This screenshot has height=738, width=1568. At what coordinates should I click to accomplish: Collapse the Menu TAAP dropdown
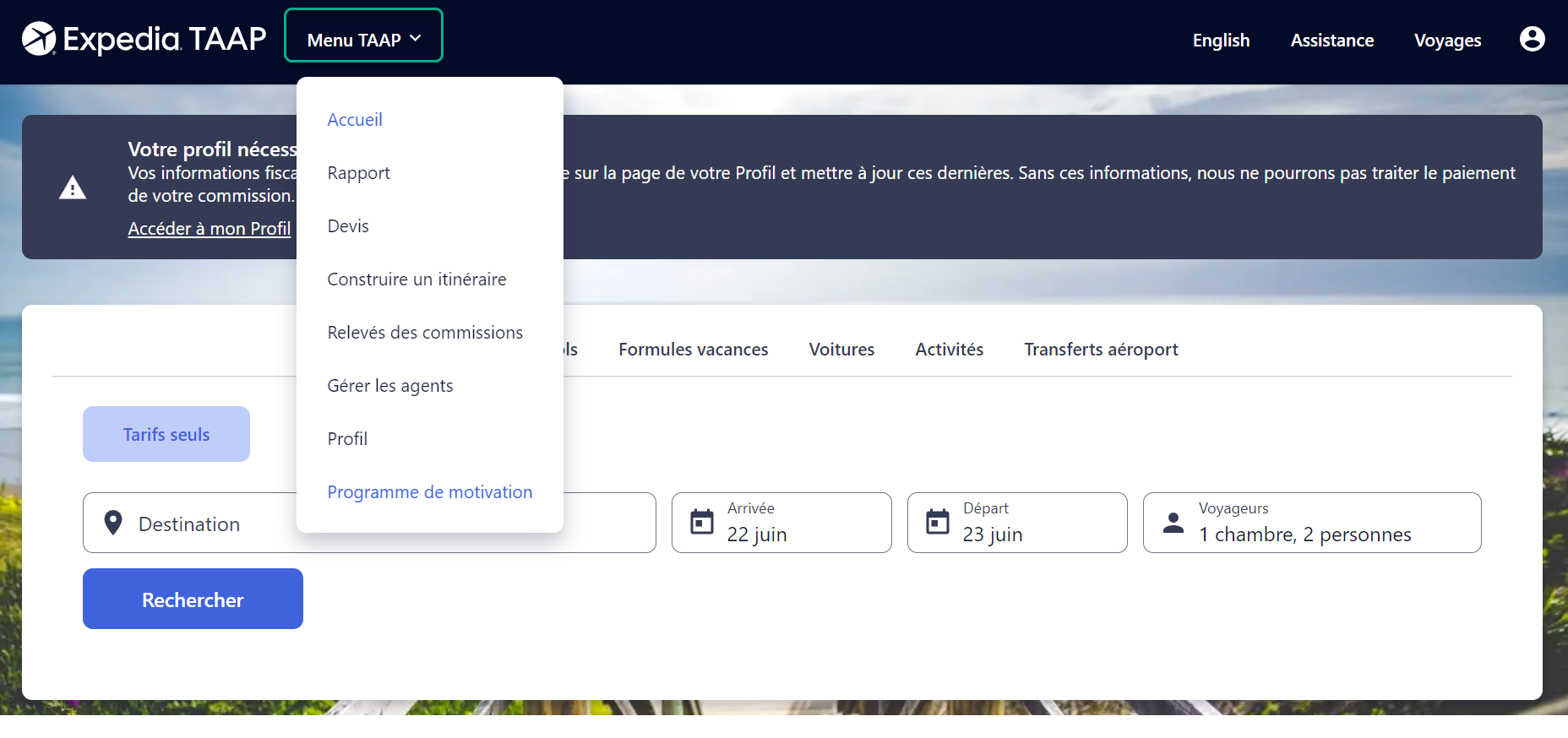tap(363, 35)
